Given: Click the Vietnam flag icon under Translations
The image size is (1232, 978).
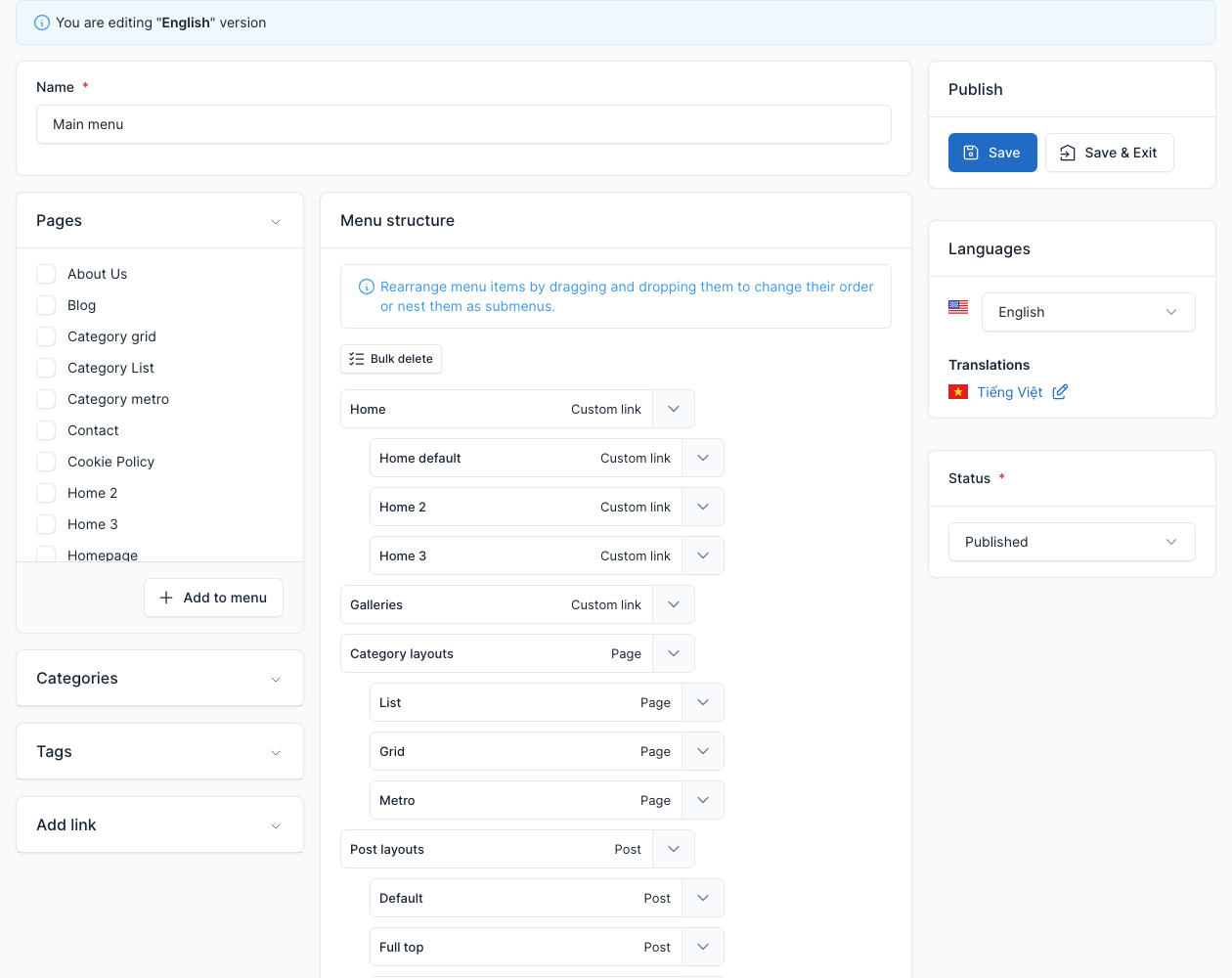Looking at the screenshot, I should [x=958, y=392].
